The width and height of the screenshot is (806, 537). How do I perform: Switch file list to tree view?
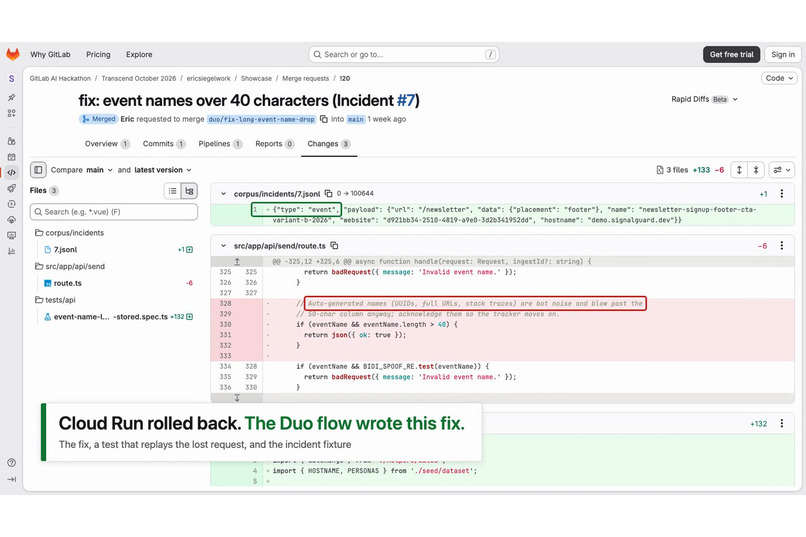[x=189, y=191]
